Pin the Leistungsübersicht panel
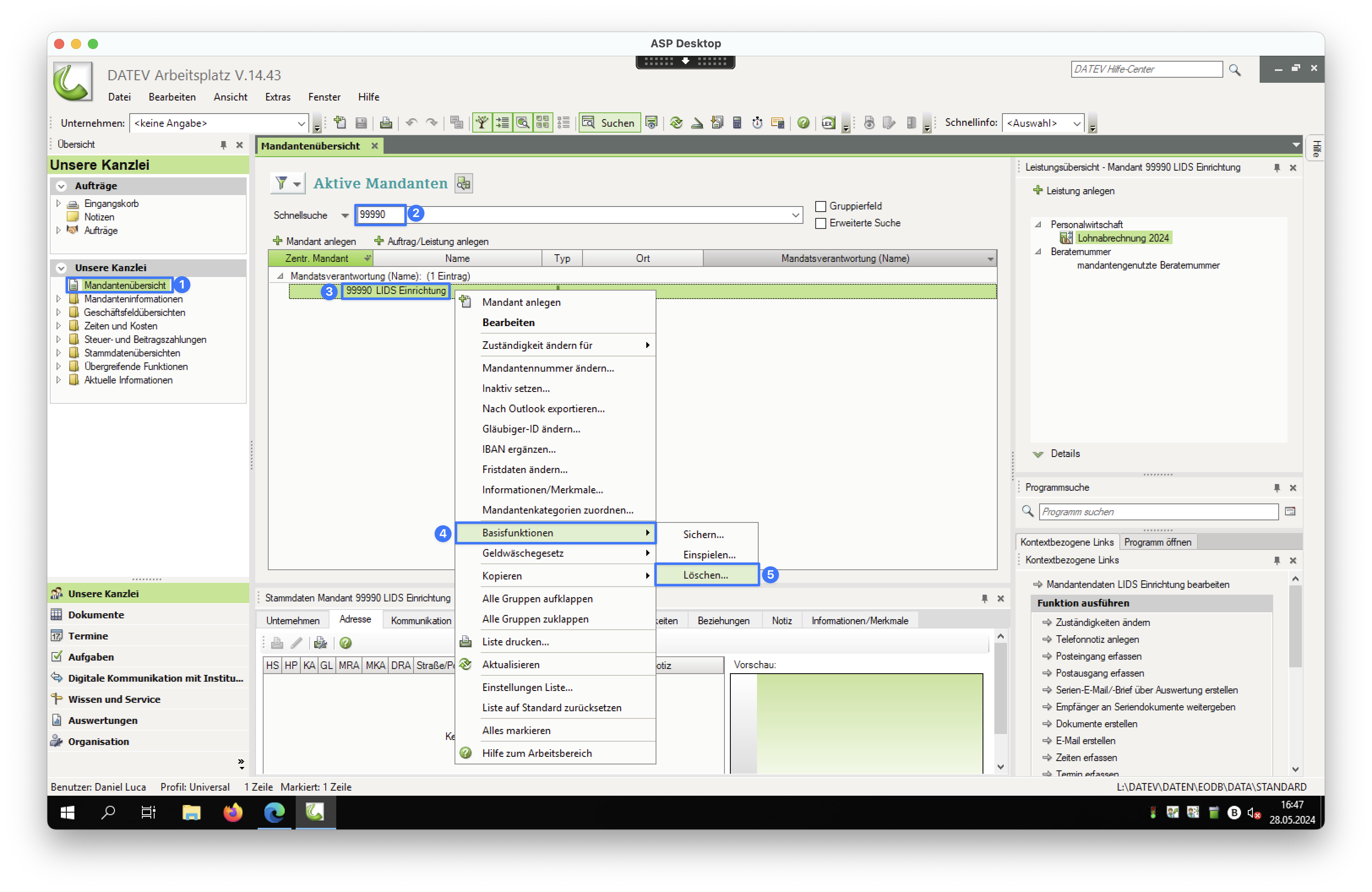Image resolution: width=1372 pixels, height=892 pixels. [x=1276, y=168]
